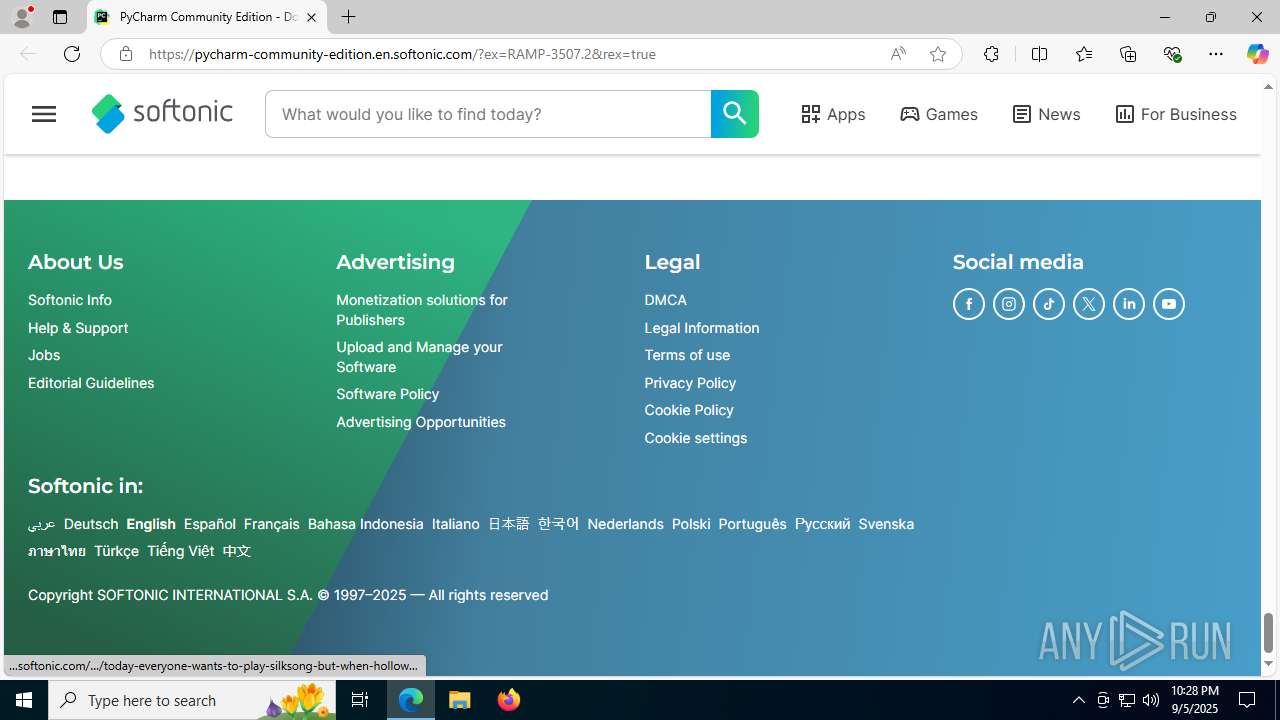Open the Privacy Policy link
The width and height of the screenshot is (1280, 720).
point(690,383)
